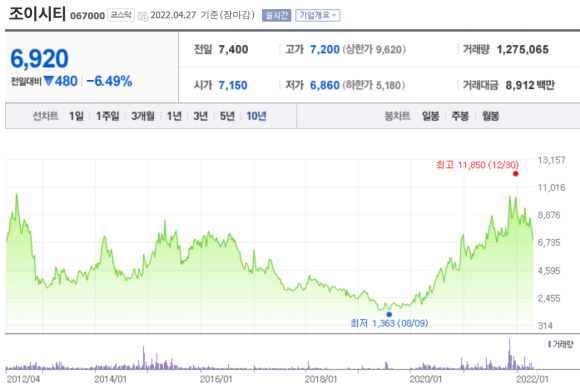This screenshot has height=389, width=580.
Task: Switch to the 1년 chart period
Action: (174, 116)
